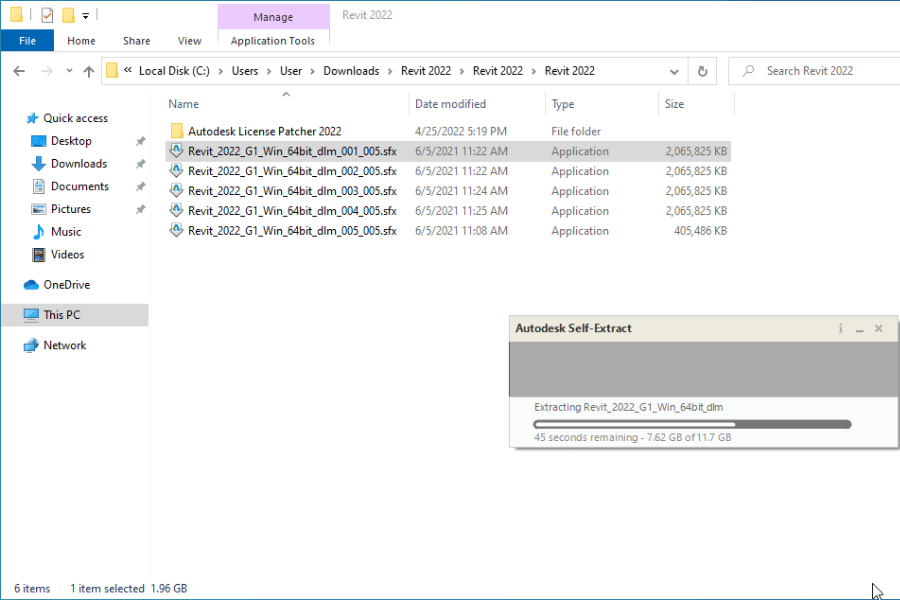Expand the recent locations dropdown arrow
The width and height of the screenshot is (900, 600).
pos(68,71)
